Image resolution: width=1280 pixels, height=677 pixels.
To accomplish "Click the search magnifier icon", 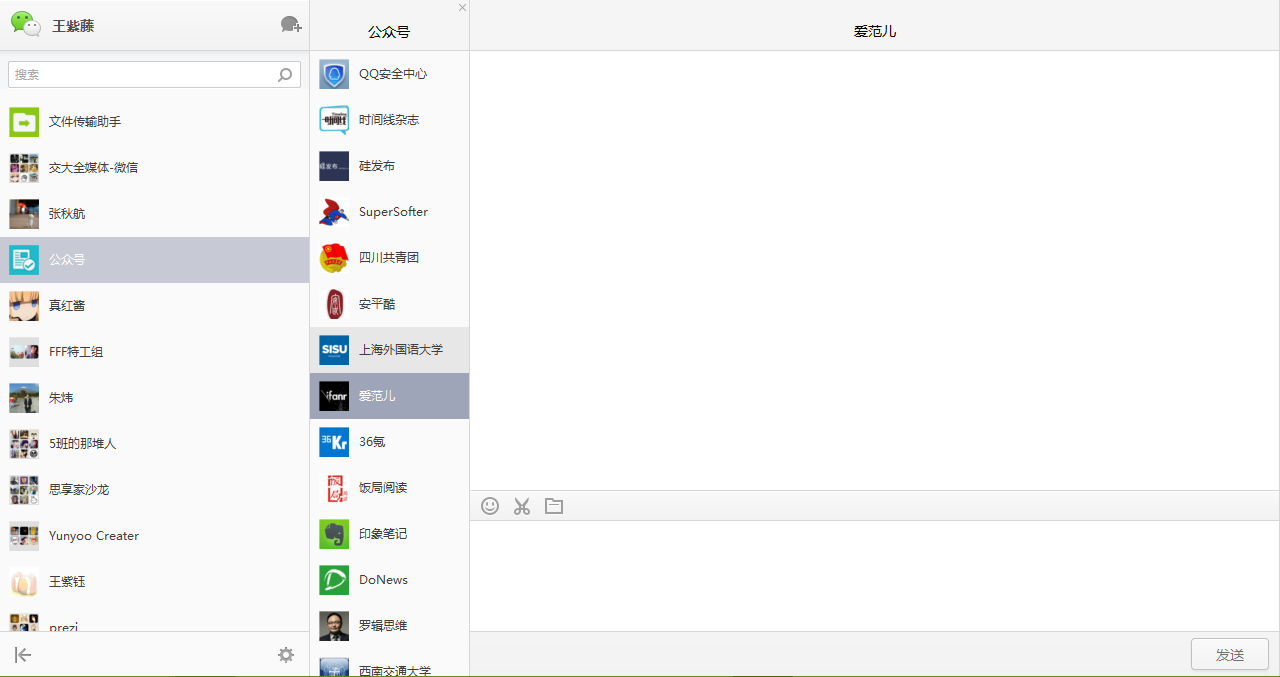I will [285, 75].
